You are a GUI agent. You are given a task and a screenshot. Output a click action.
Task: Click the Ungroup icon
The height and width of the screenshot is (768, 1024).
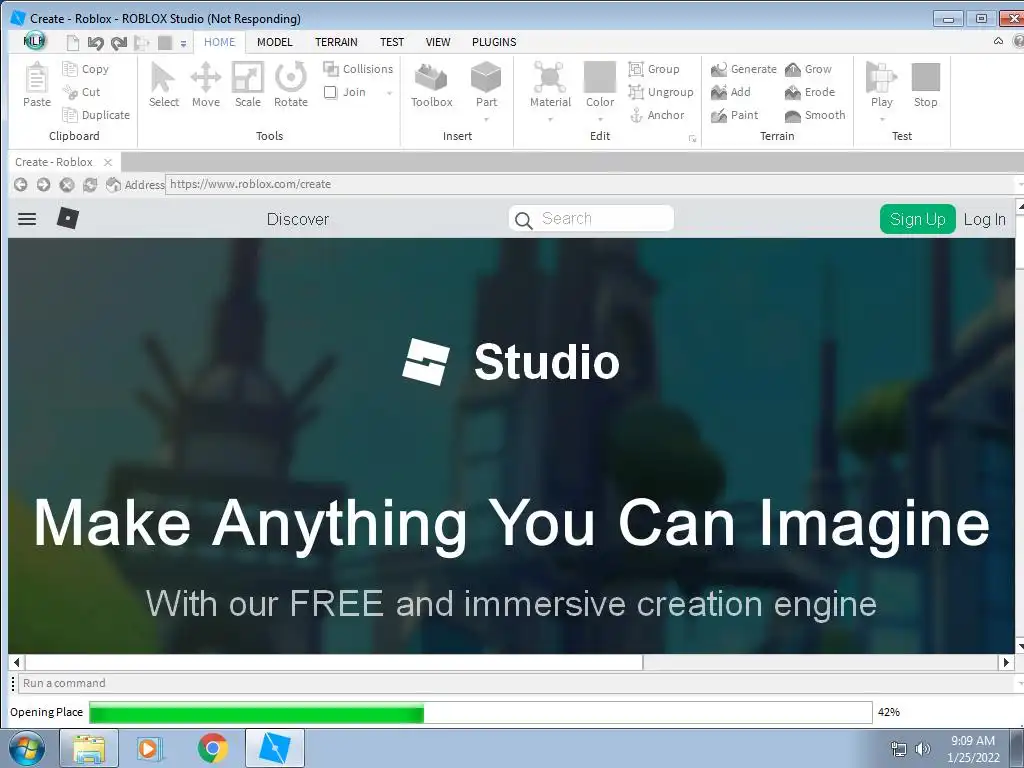(x=636, y=92)
